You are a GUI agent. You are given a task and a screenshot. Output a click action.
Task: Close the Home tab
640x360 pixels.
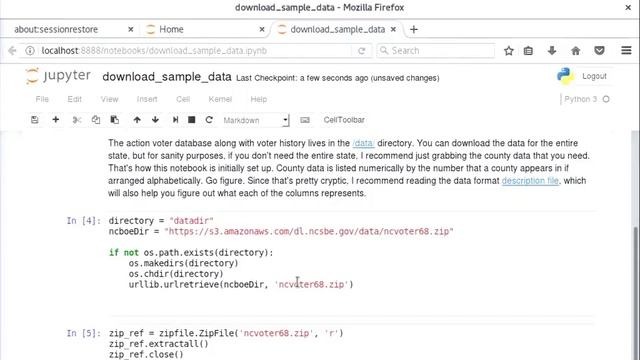[262, 29]
